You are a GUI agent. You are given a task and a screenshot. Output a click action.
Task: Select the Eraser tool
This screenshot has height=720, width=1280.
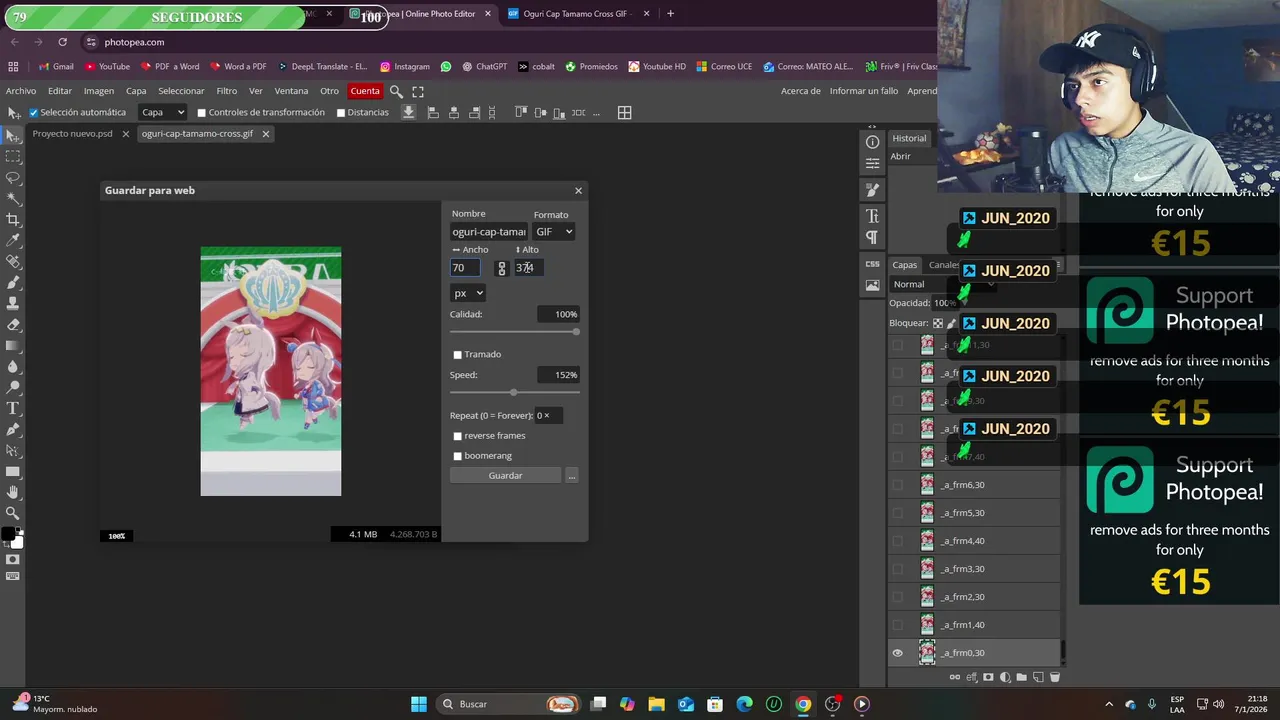point(13,325)
